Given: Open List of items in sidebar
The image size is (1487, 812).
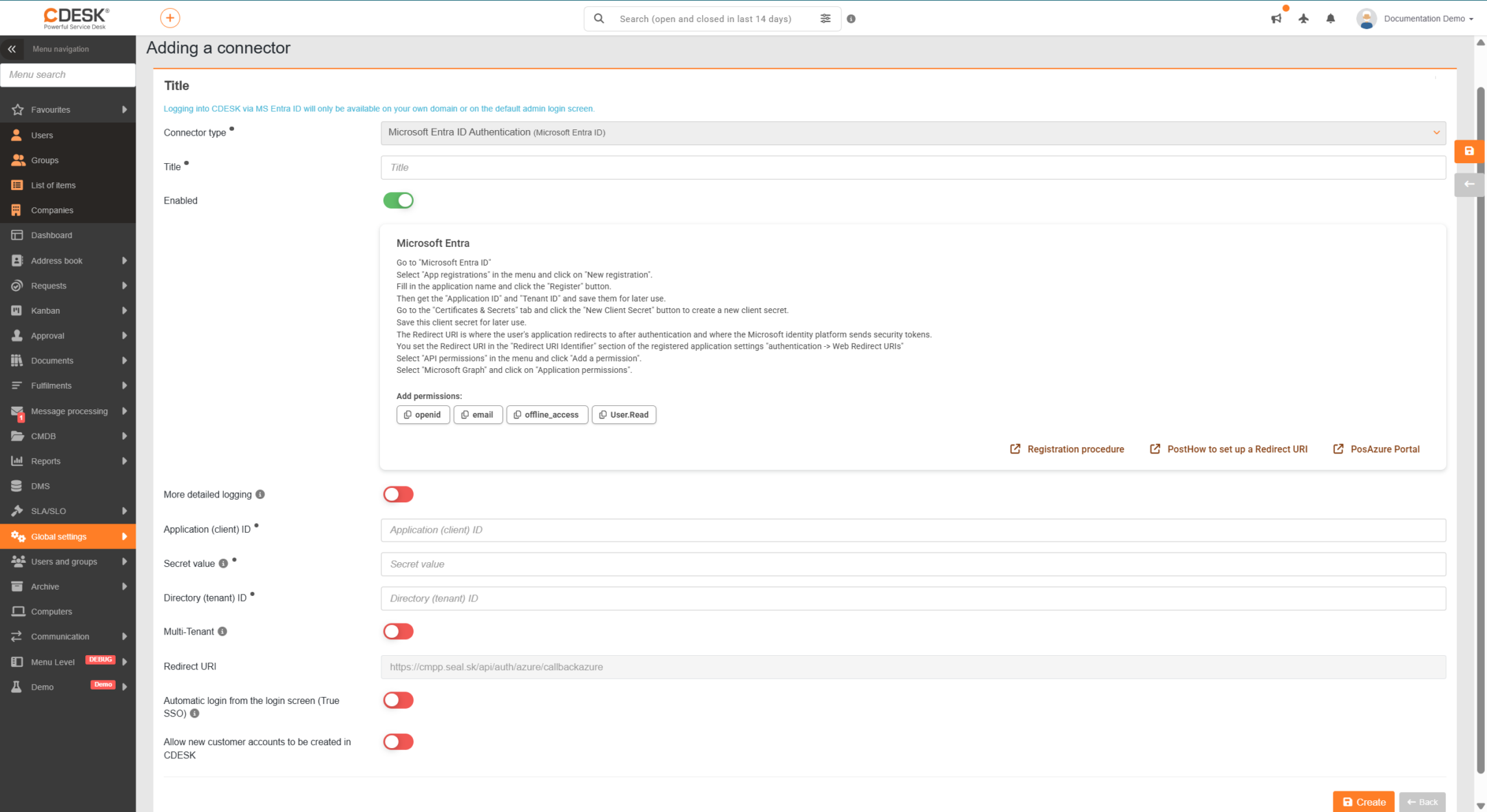Looking at the screenshot, I should coord(67,185).
